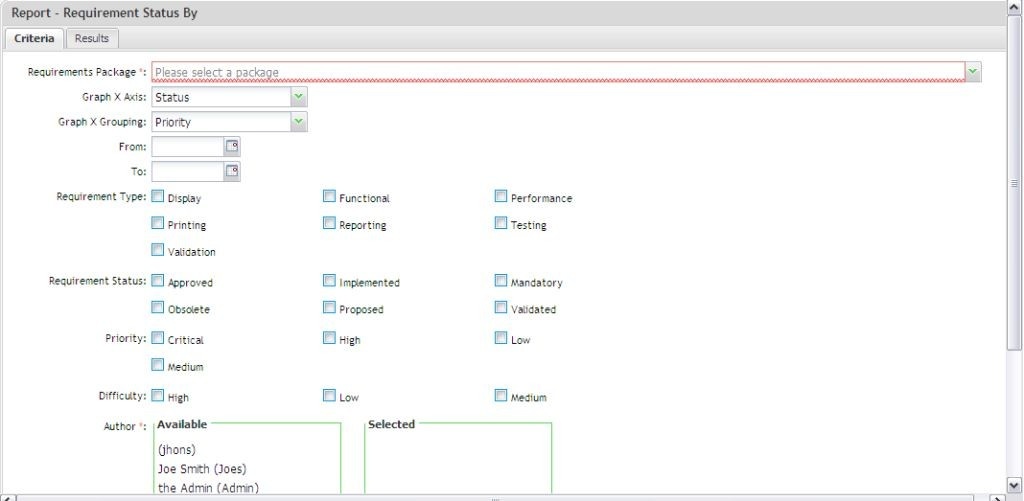This screenshot has height=501, width=1024.
Task: Open the To date calendar picker
Action: (232, 172)
